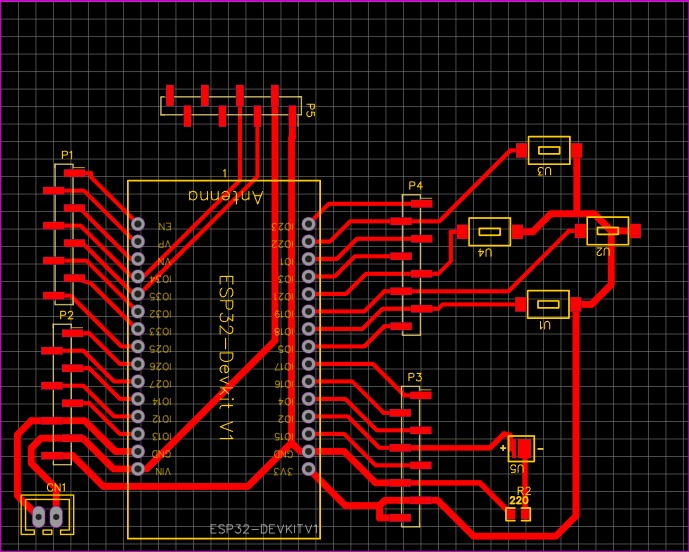Select the GND pad adjacent to VIN
689x552 pixels.
138,451
